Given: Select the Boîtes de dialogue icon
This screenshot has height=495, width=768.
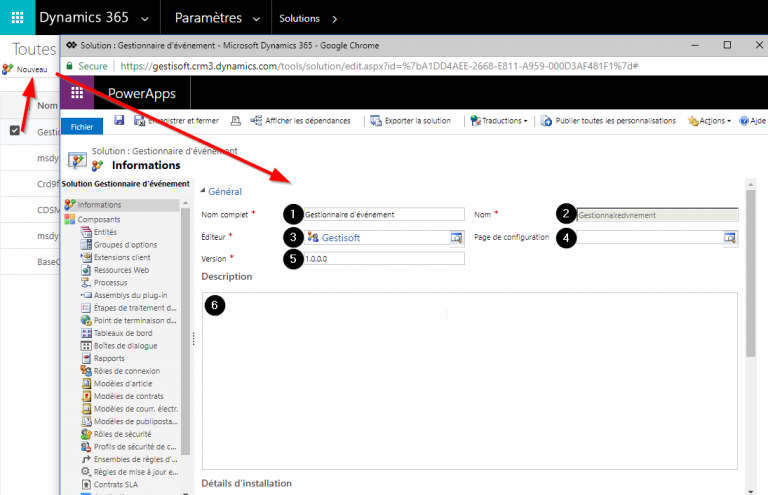Looking at the screenshot, I should click(x=86, y=346).
